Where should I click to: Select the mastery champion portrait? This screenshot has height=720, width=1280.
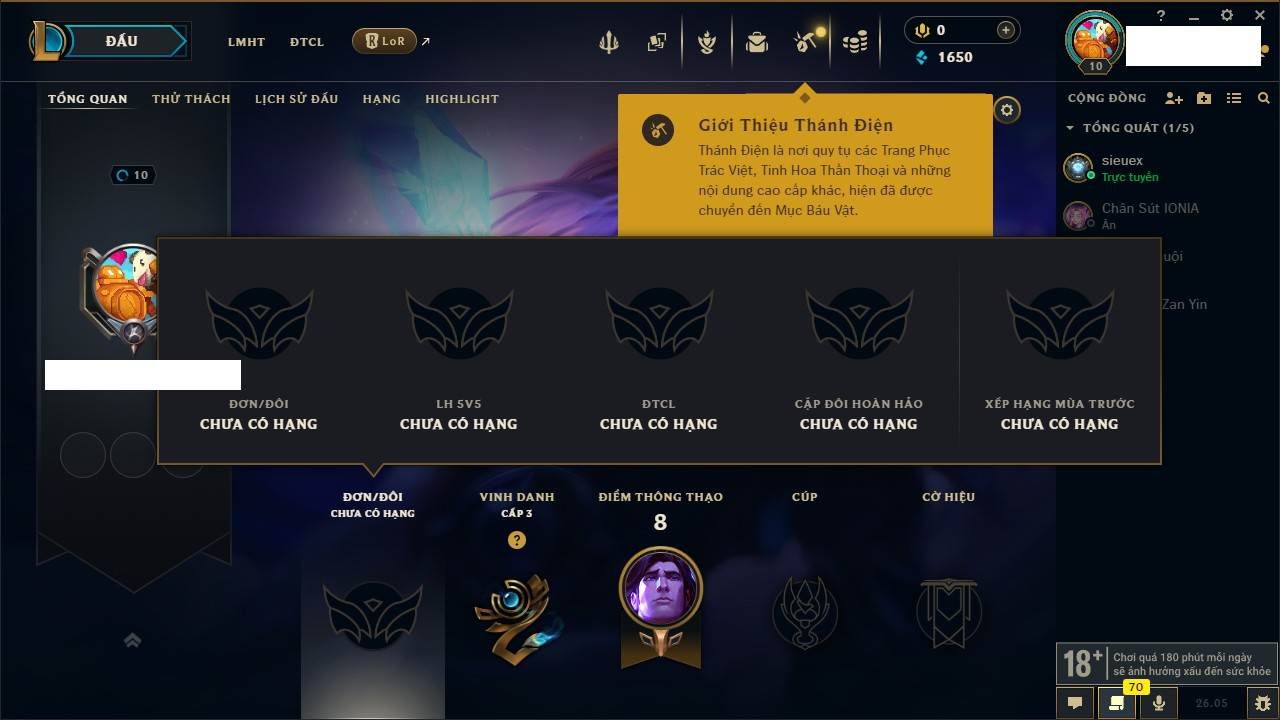(x=661, y=588)
